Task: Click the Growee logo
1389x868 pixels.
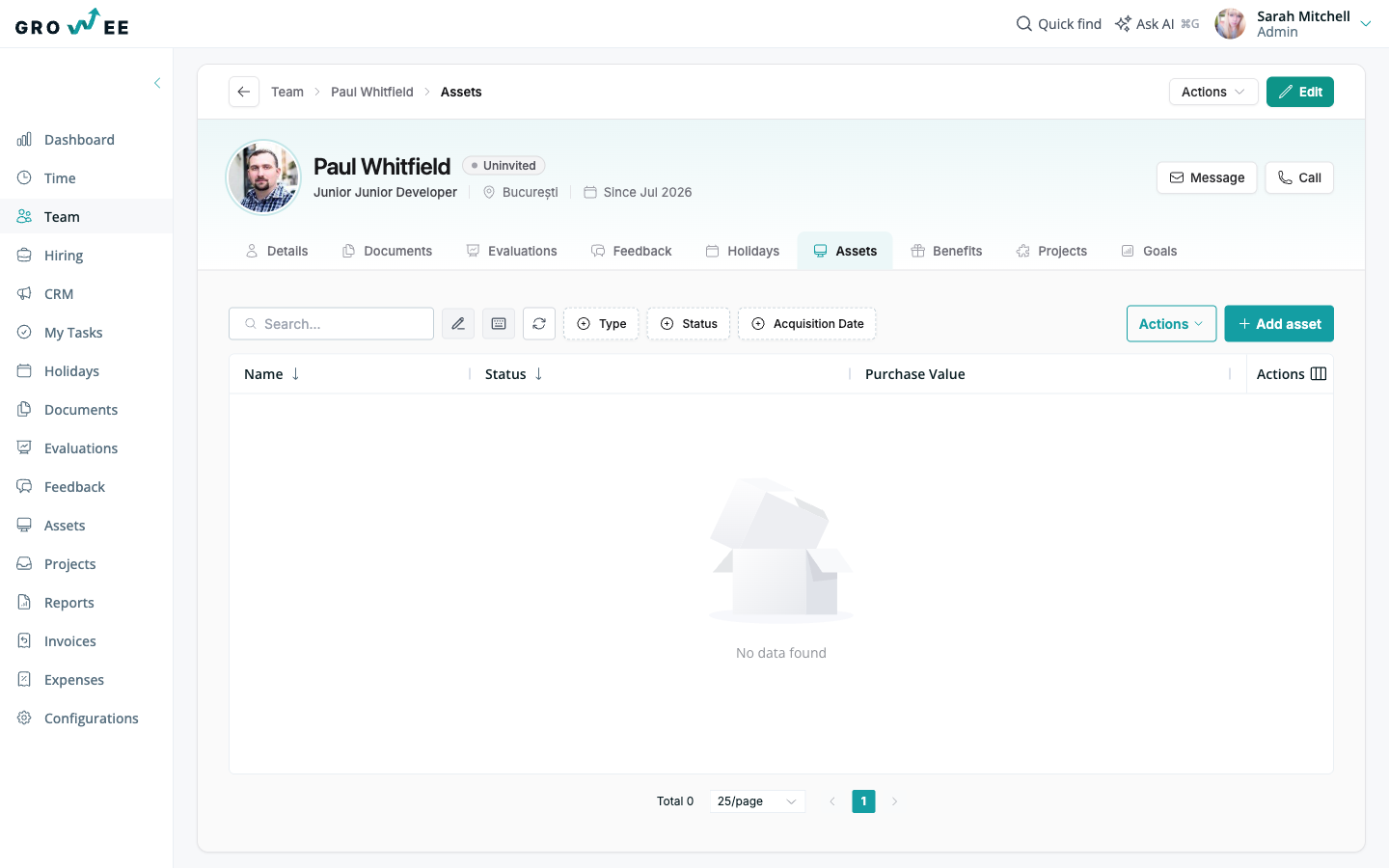Action: (72, 23)
